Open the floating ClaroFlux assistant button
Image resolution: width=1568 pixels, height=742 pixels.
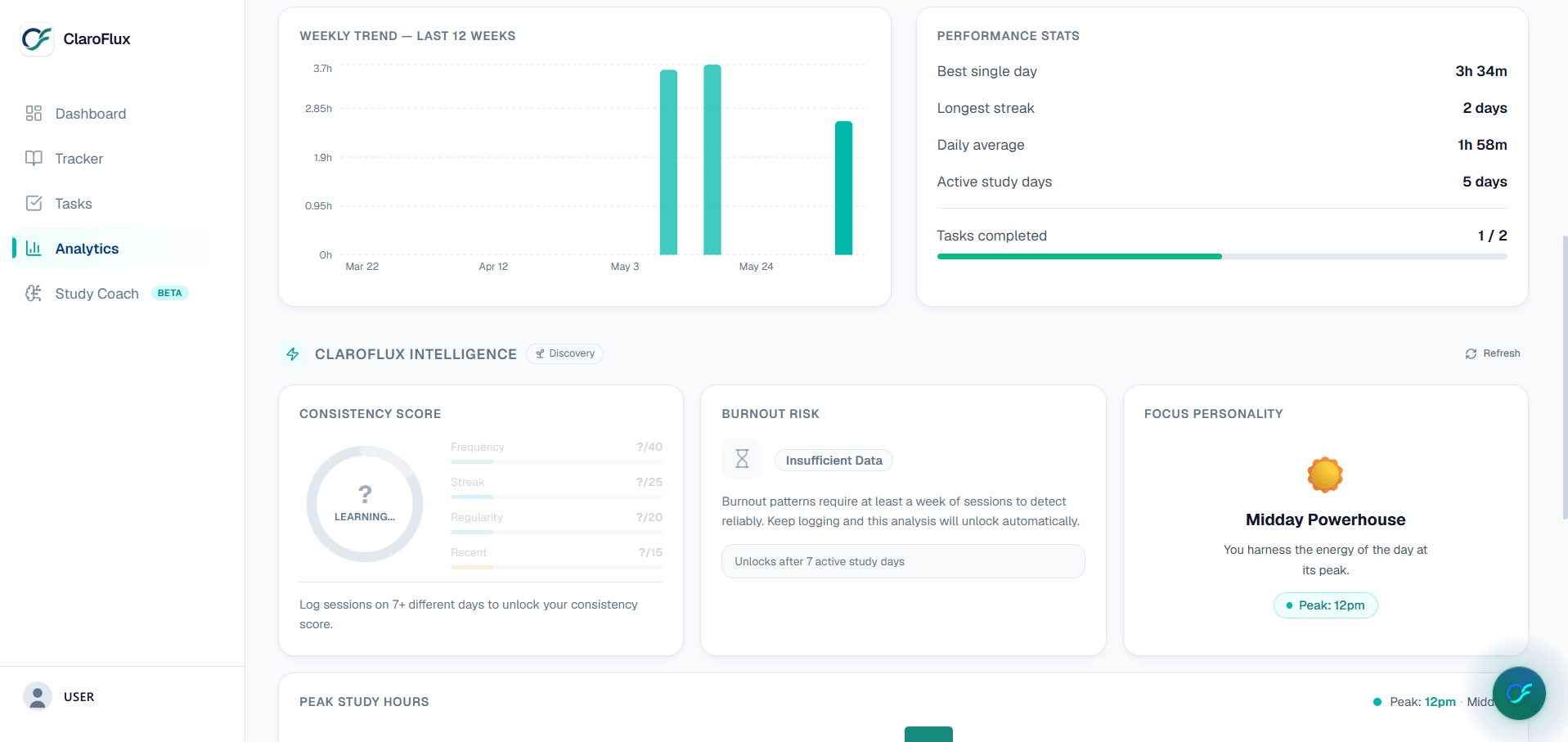1519,693
